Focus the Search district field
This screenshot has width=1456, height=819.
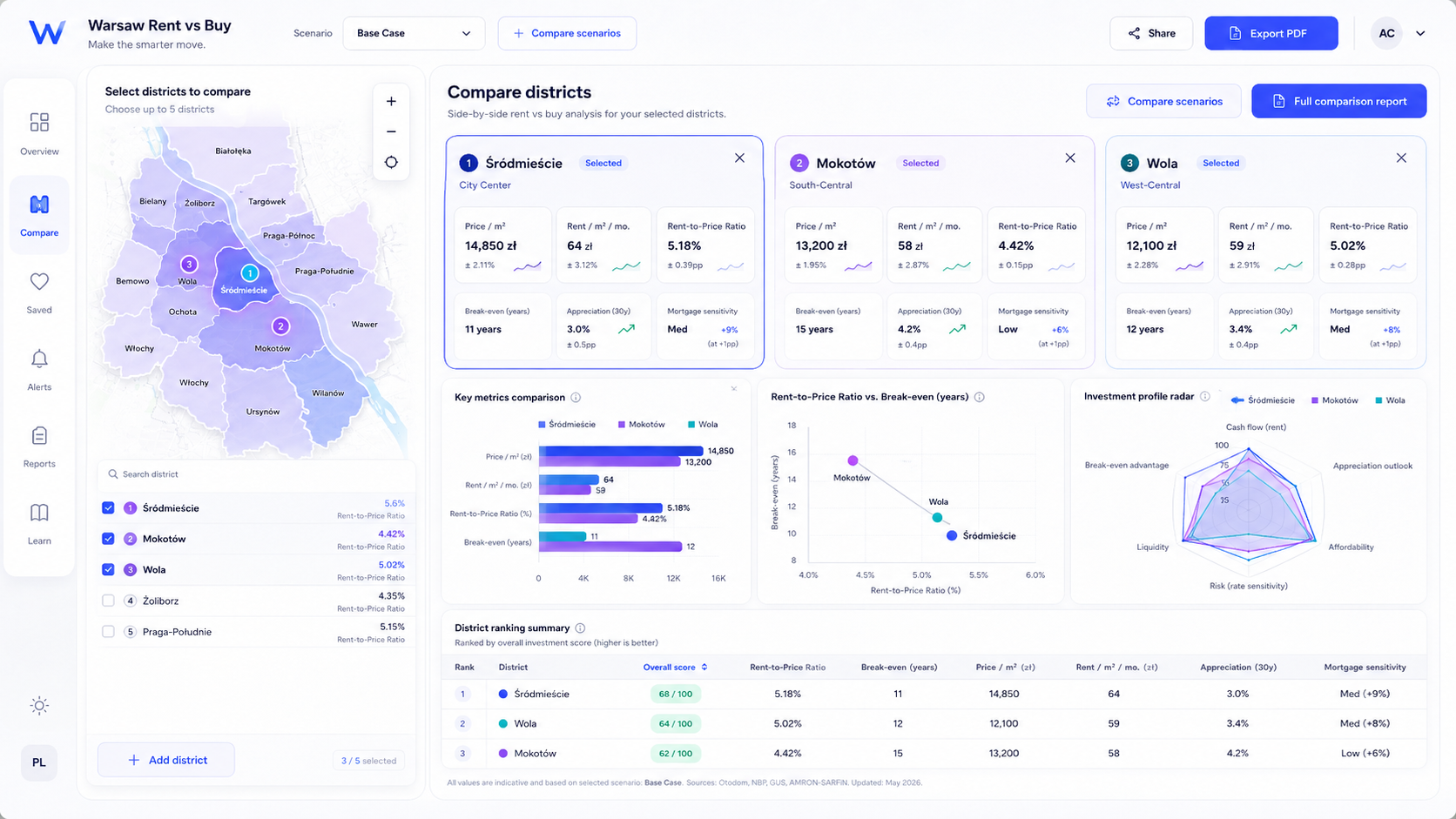(x=255, y=474)
